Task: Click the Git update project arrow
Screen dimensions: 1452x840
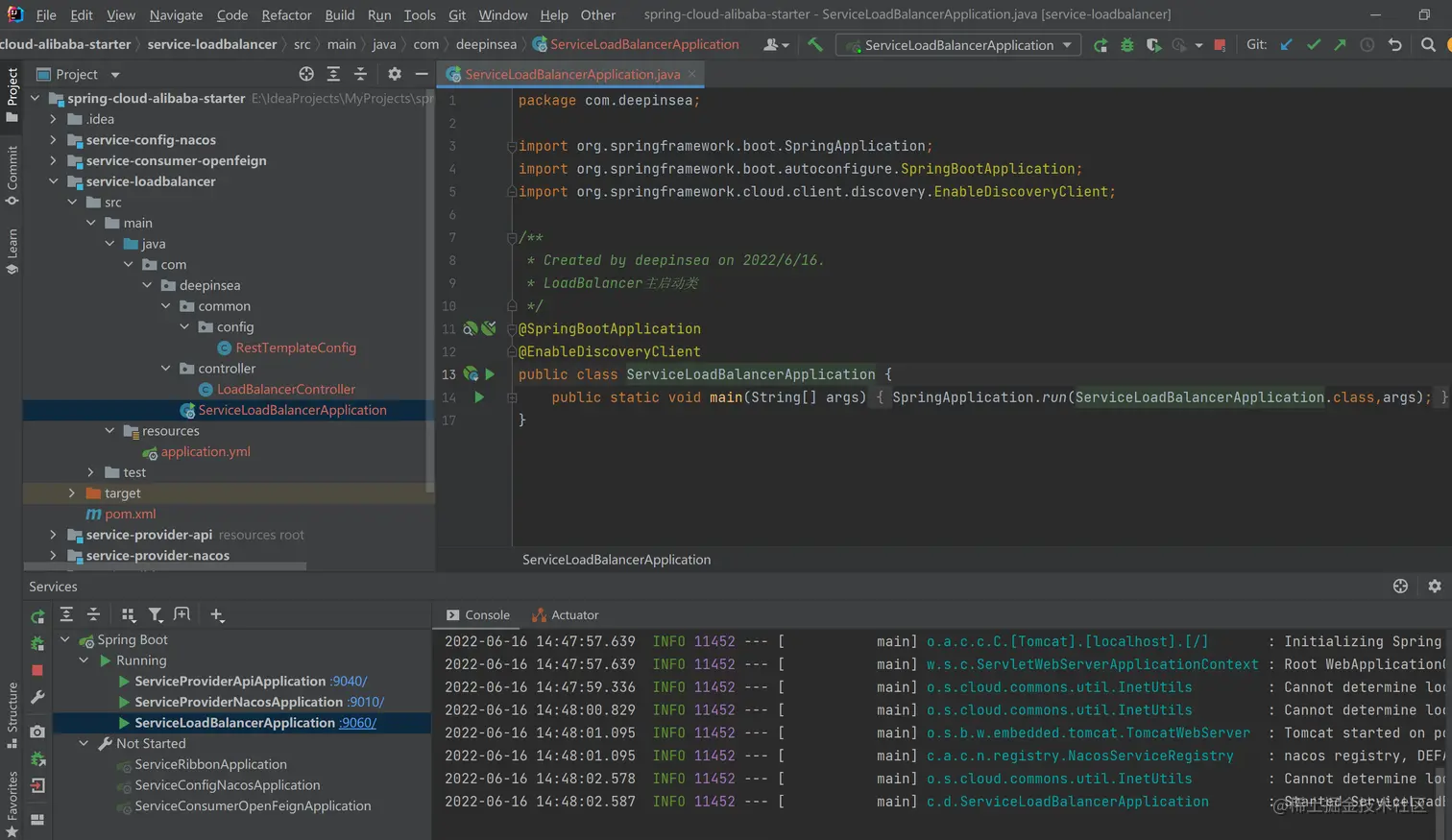Action: tap(1287, 45)
